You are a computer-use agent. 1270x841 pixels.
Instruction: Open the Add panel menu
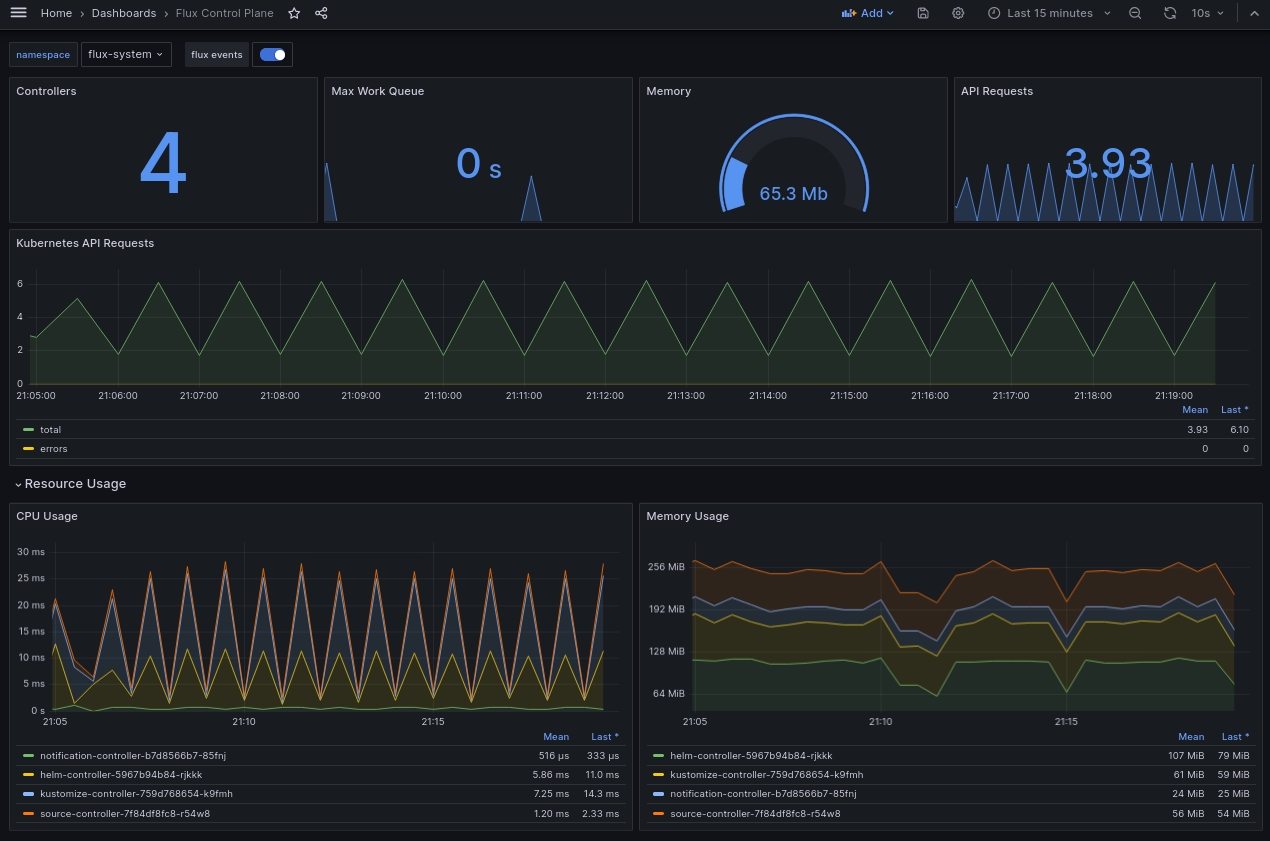pyautogui.click(x=866, y=13)
